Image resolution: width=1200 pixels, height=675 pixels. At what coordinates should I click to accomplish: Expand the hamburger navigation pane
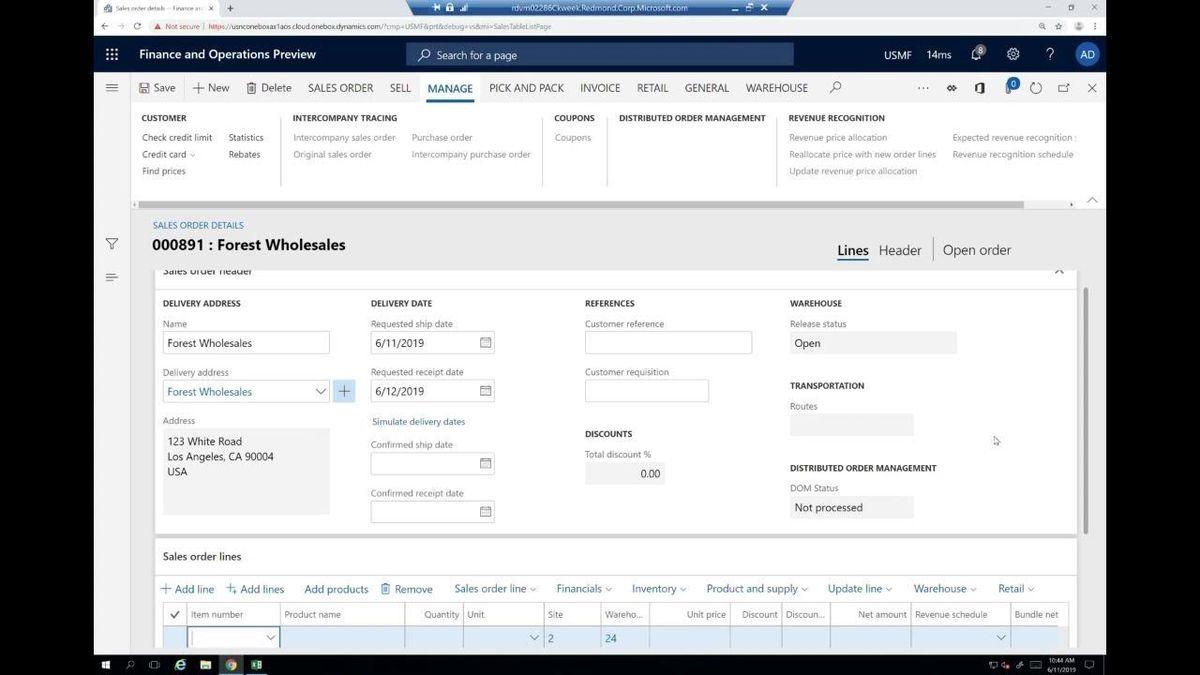[x=112, y=88]
